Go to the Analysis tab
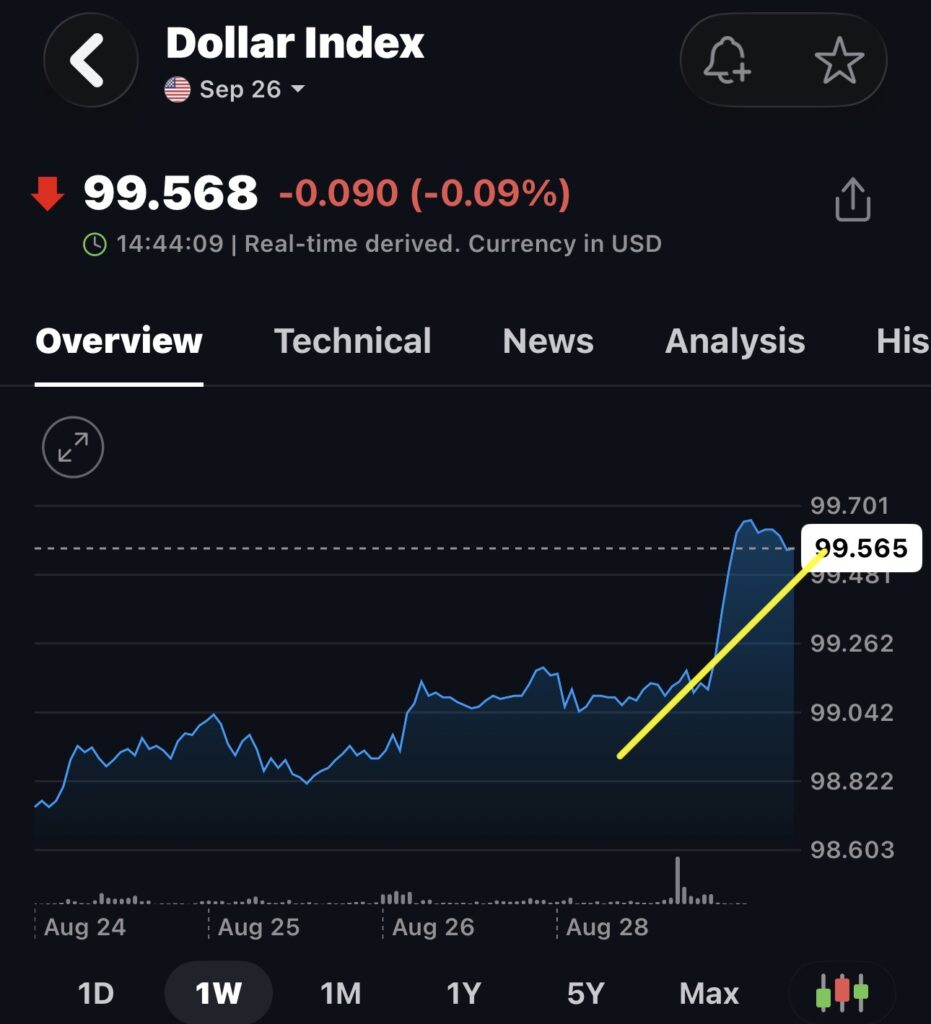Screen dimensions: 931x1024 pos(735,341)
